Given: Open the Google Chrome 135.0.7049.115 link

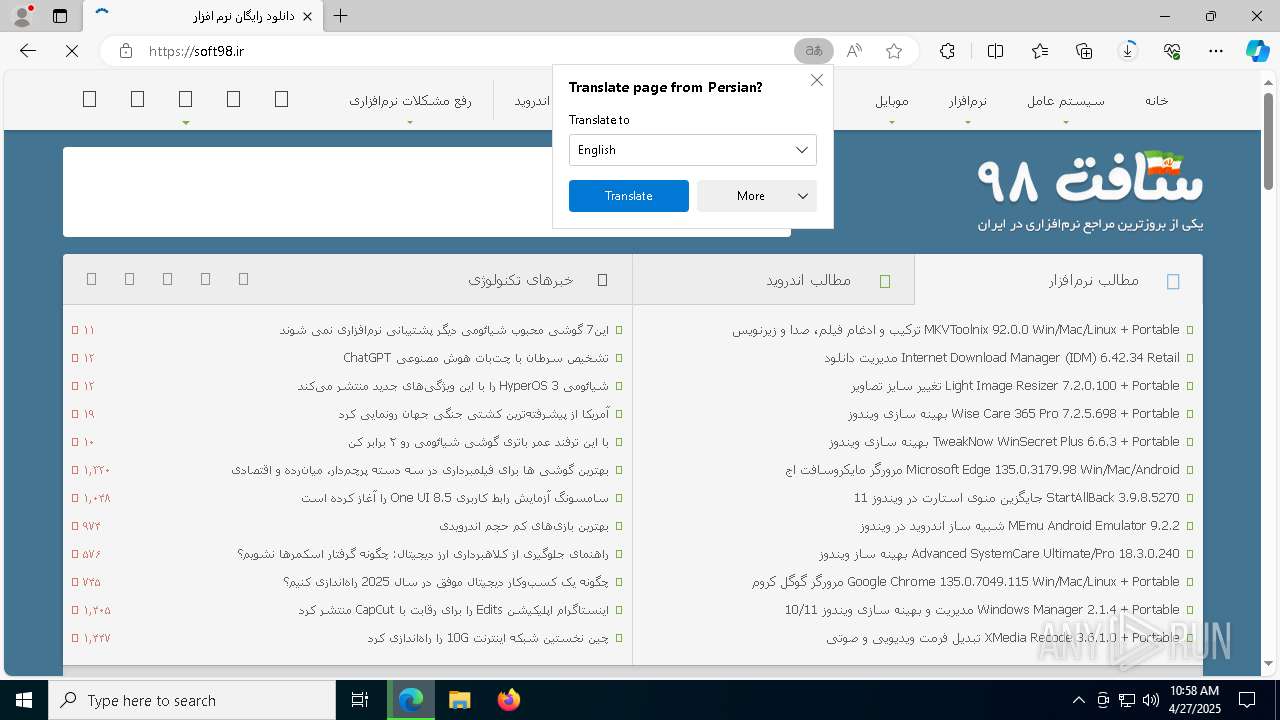Looking at the screenshot, I should [x=966, y=582].
